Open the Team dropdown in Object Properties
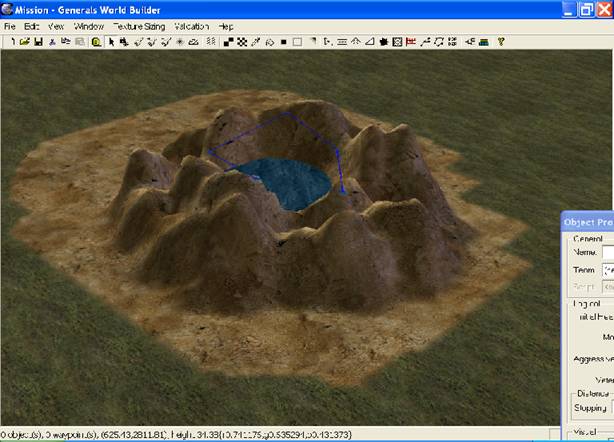Screen dimensions: 614x442 [608, 270]
